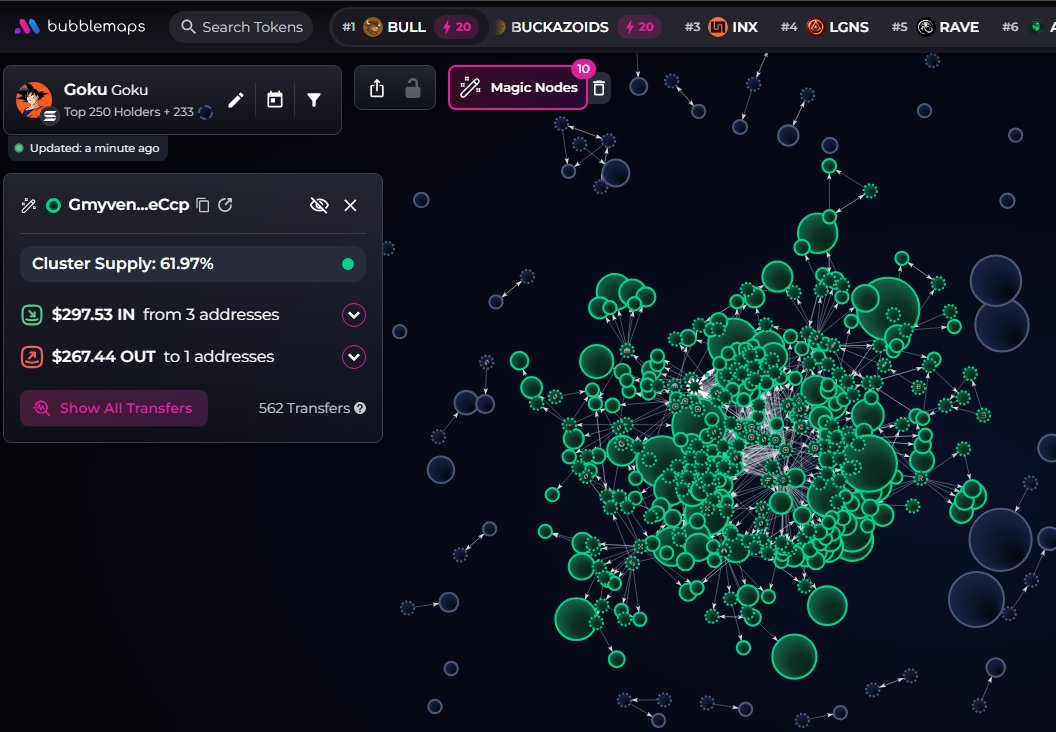Screen dimensions: 1056x732
Task: Click the share export icon
Action: click(377, 89)
